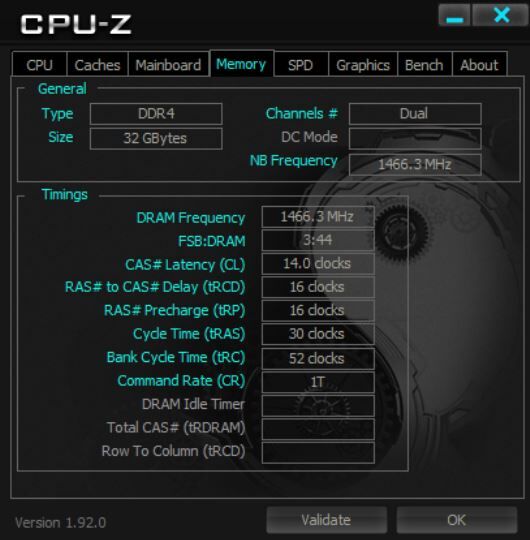Click the CAS# Latency 14.0 clocks field
Image resolution: width=530 pixels, height=540 pixels.
coord(318,264)
